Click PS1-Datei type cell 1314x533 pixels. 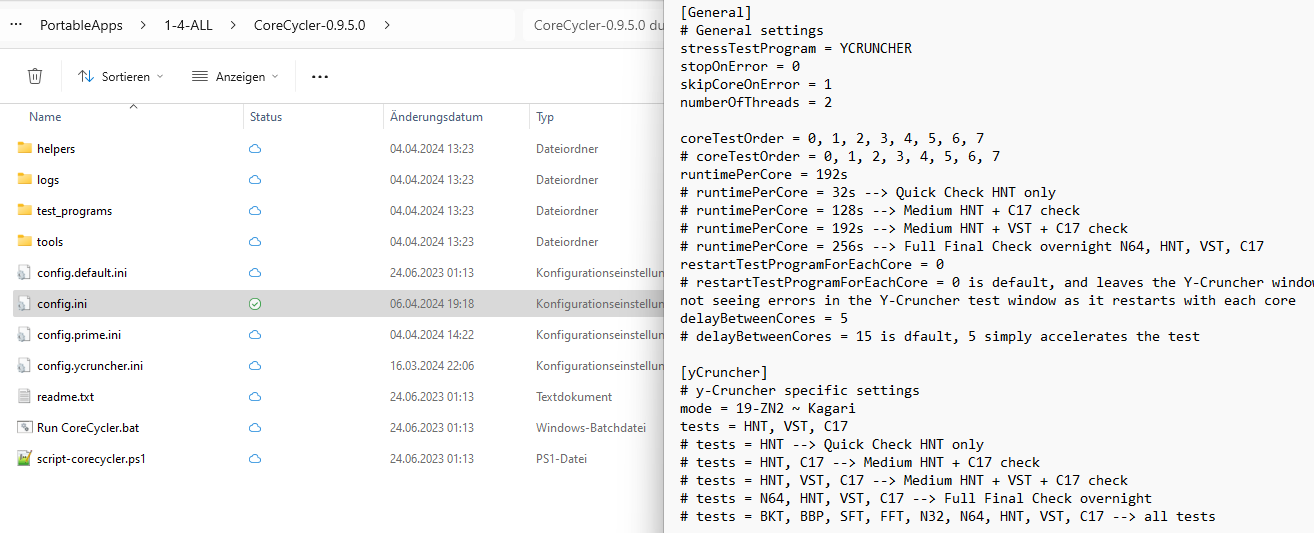pos(561,459)
